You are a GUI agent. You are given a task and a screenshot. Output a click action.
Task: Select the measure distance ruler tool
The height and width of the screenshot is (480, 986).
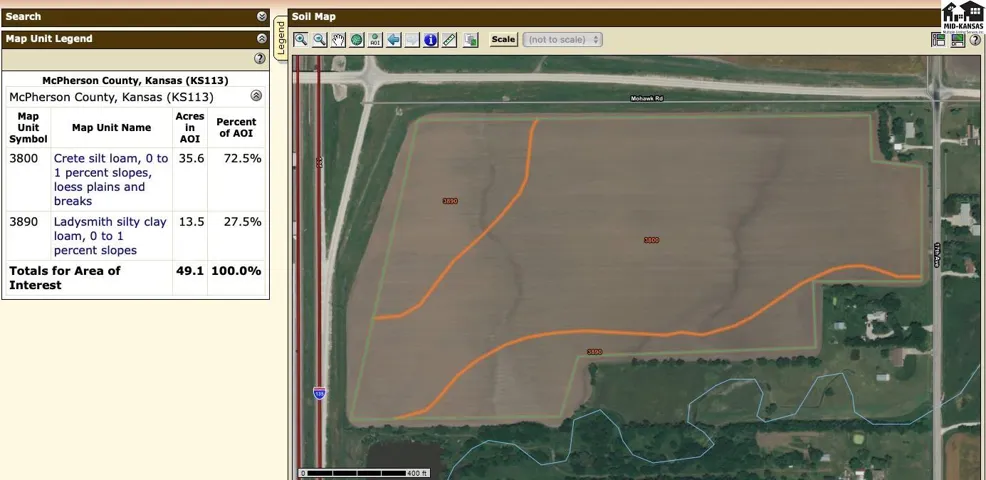(450, 40)
